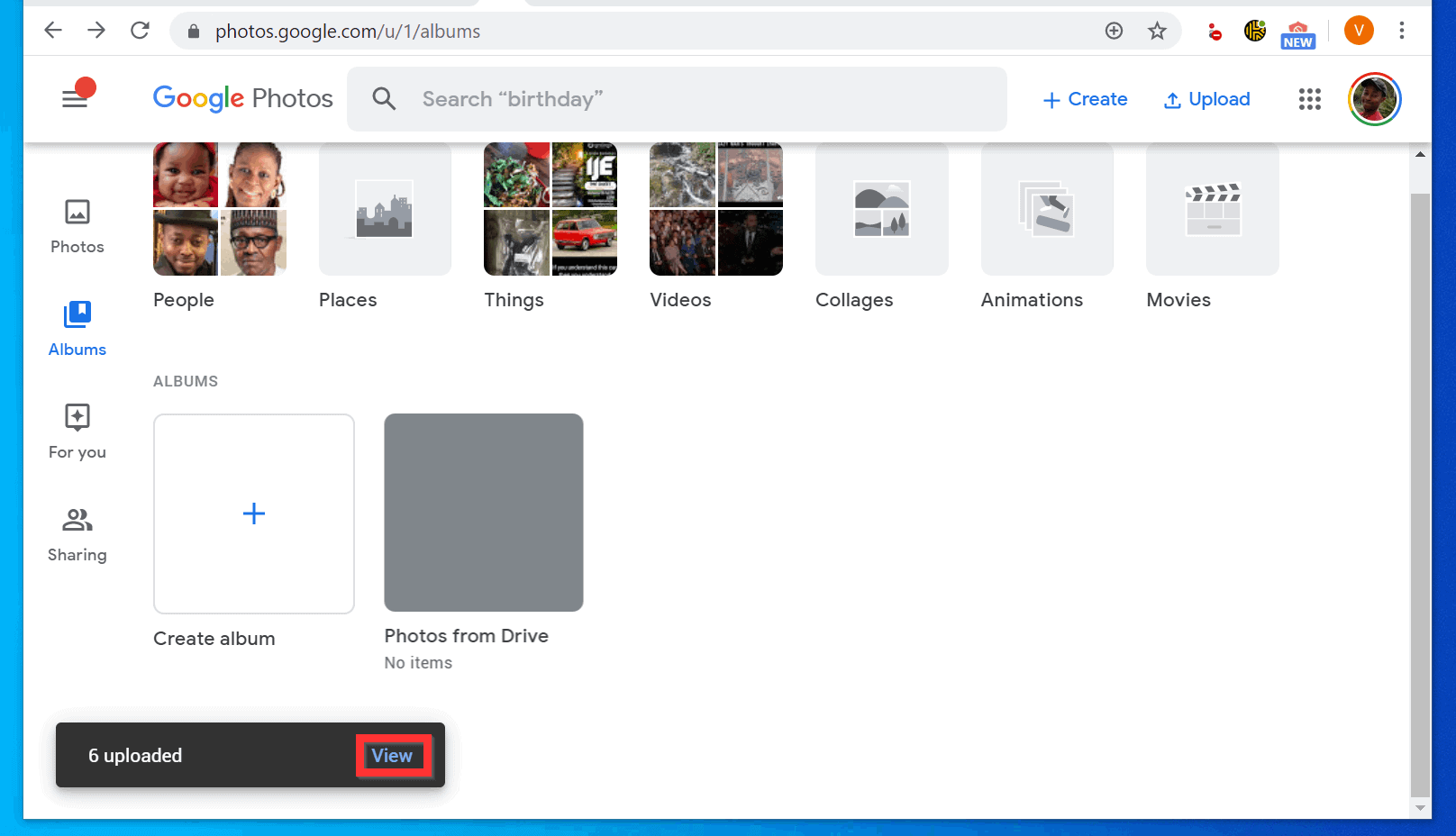
Task: Click the Videos label
Action: pos(680,300)
